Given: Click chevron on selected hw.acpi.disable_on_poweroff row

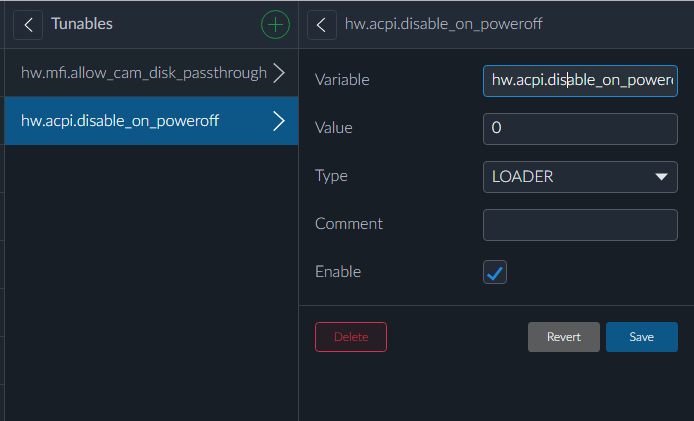Looking at the screenshot, I should click(x=279, y=121).
